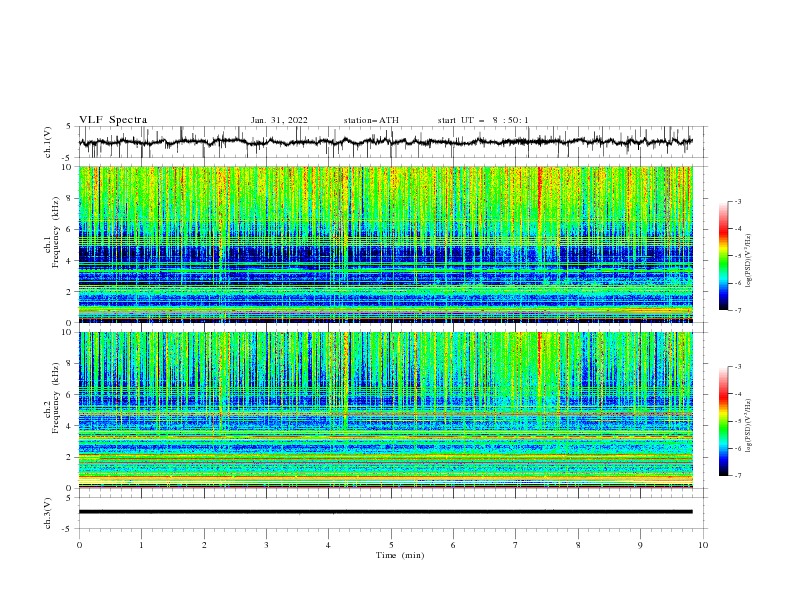
Task: Click the "ch.1(V)" axis label
Action: (x=48, y=142)
